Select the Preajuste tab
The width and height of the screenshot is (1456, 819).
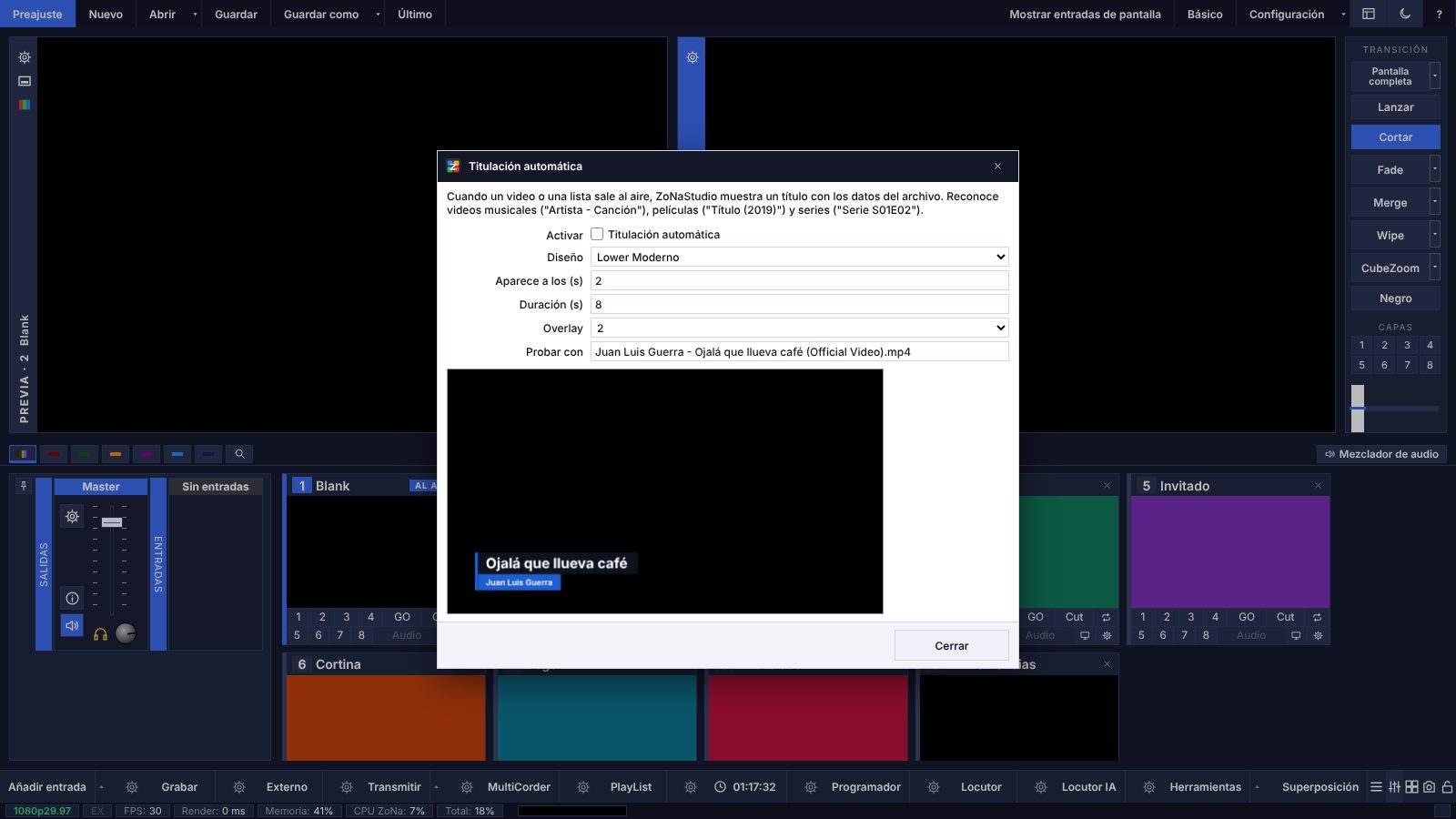pos(37,14)
